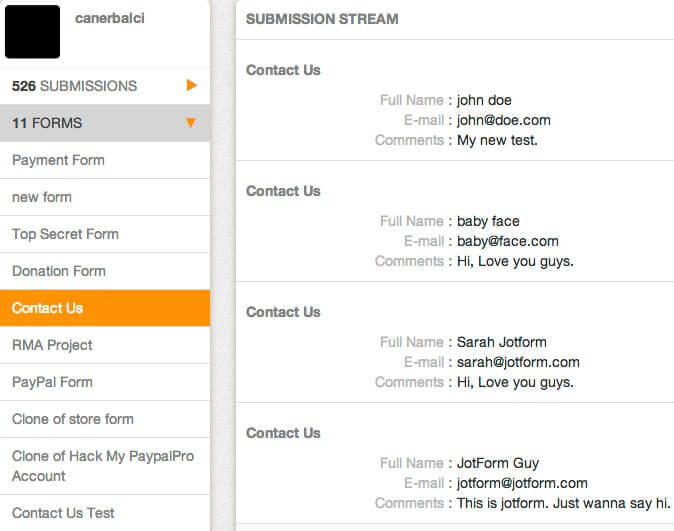Click the canerbalci username
Image resolution: width=674 pixels, height=531 pixels.
point(110,19)
